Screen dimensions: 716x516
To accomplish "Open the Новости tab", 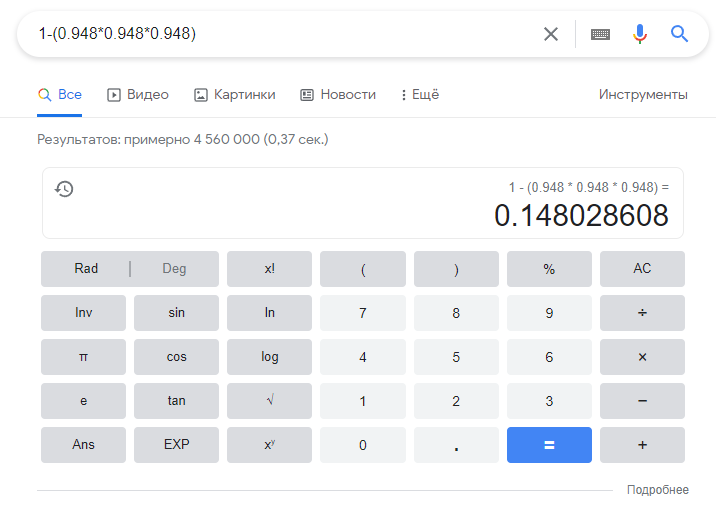I will pyautogui.click(x=338, y=95).
